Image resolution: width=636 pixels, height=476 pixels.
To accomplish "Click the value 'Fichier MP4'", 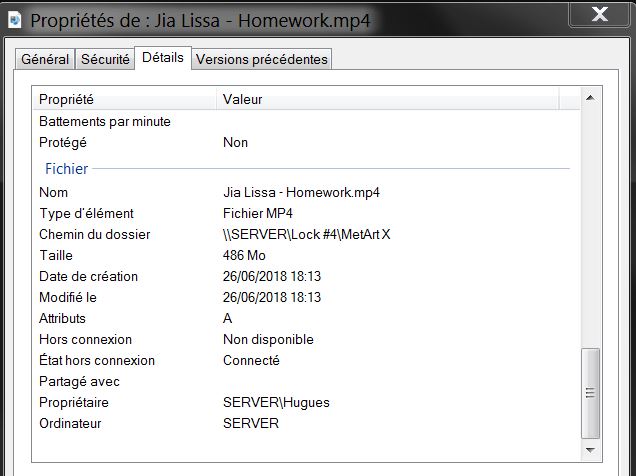I will 258,213.
